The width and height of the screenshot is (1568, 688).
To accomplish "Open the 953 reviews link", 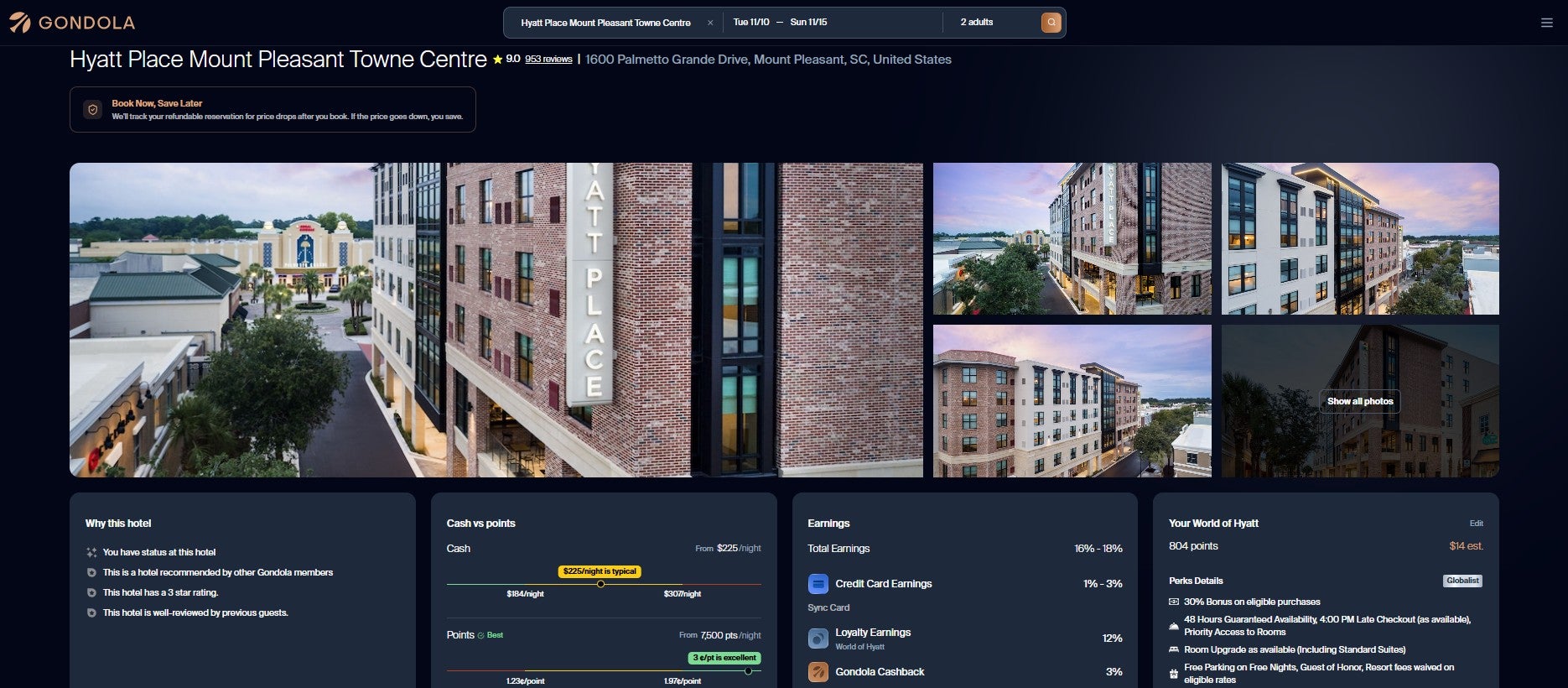I will click(x=548, y=60).
